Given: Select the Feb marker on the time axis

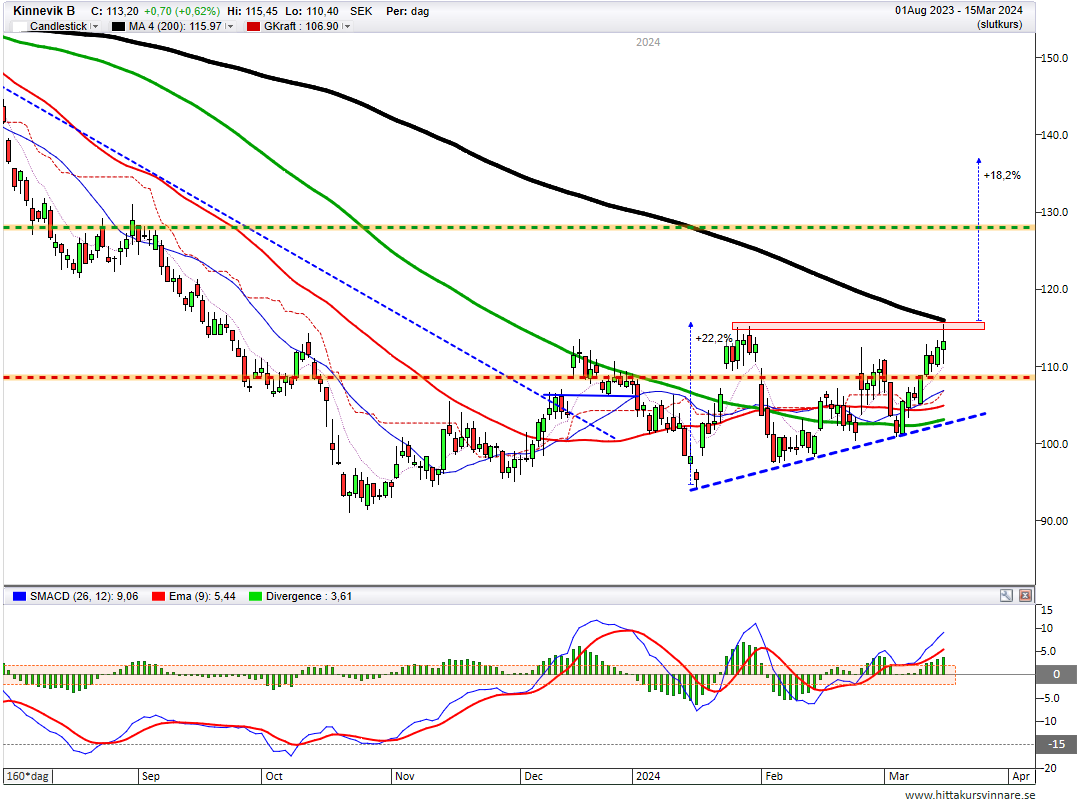Looking at the screenshot, I should coord(774,776).
